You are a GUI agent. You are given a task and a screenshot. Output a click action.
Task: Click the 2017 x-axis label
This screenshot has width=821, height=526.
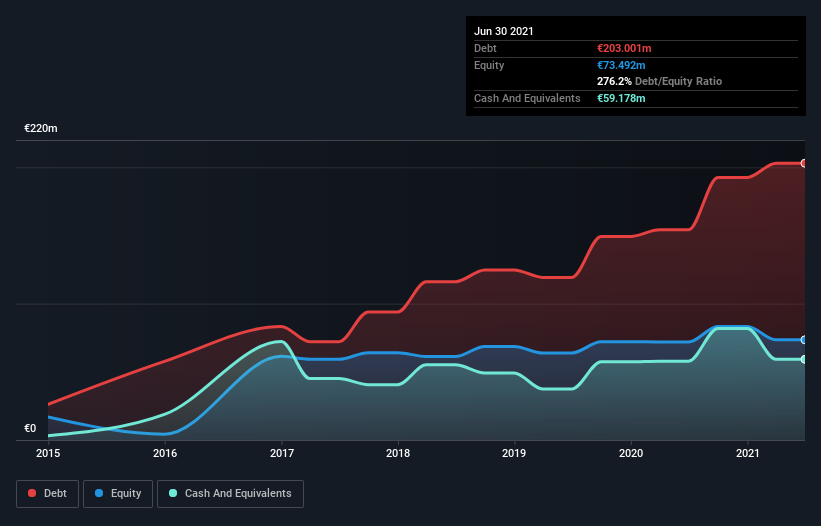point(282,453)
